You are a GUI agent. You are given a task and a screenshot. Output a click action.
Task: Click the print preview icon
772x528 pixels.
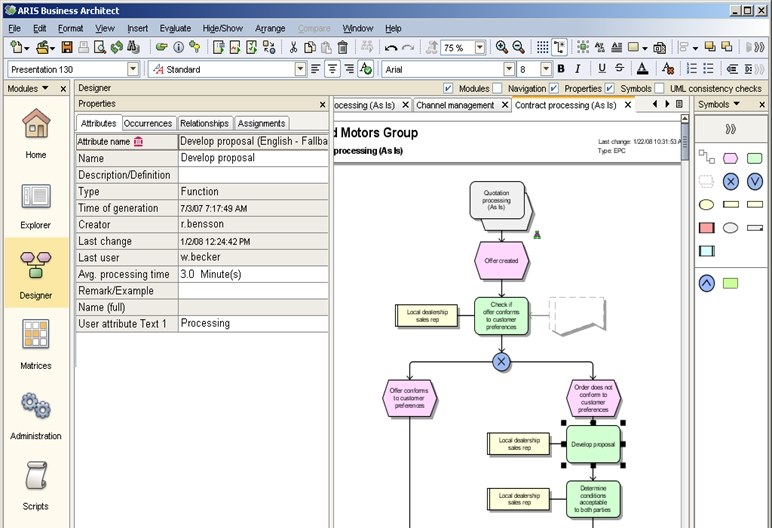tap(100, 47)
